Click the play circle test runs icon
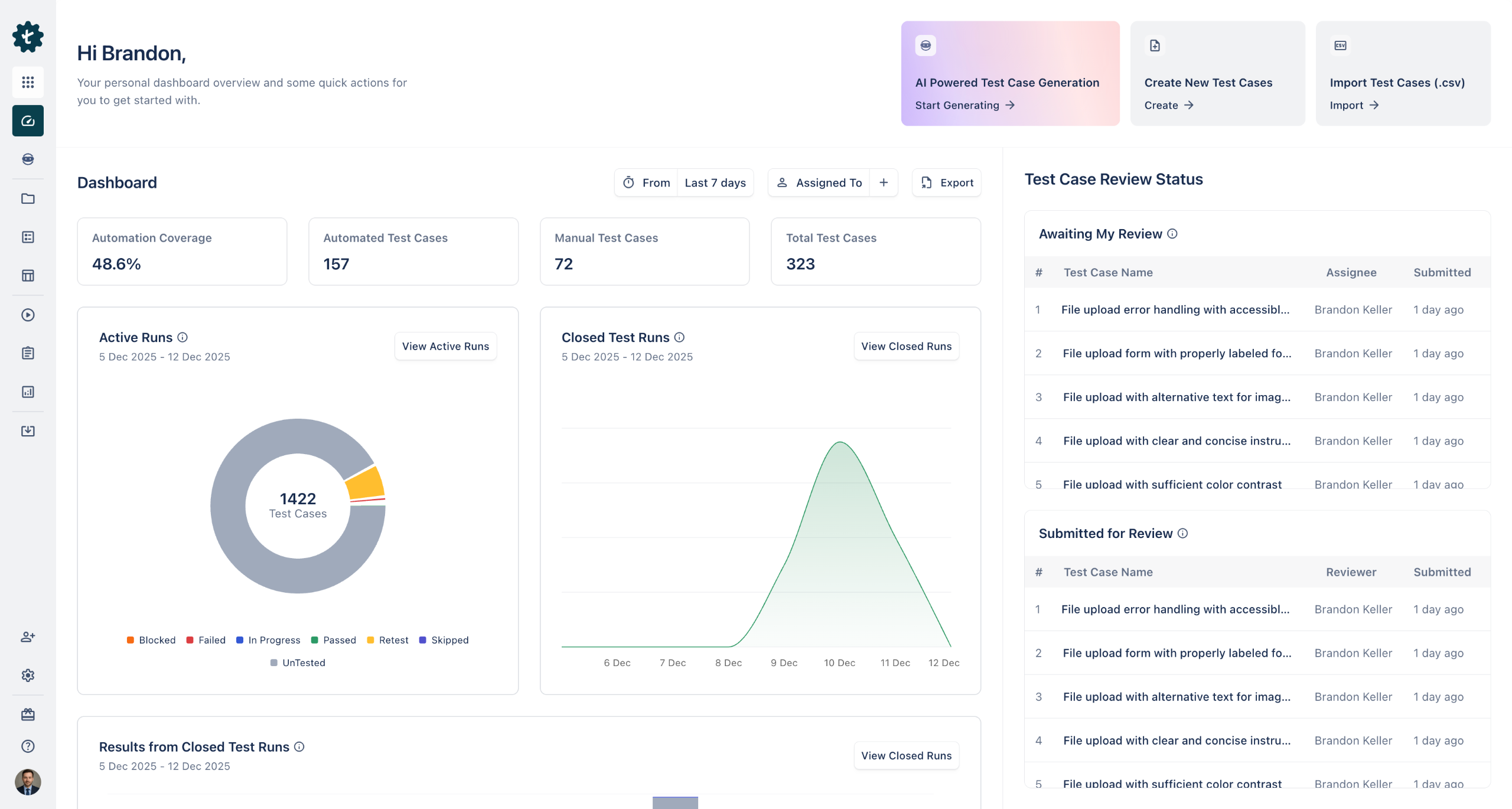This screenshot has height=809, width=1512. point(28,315)
